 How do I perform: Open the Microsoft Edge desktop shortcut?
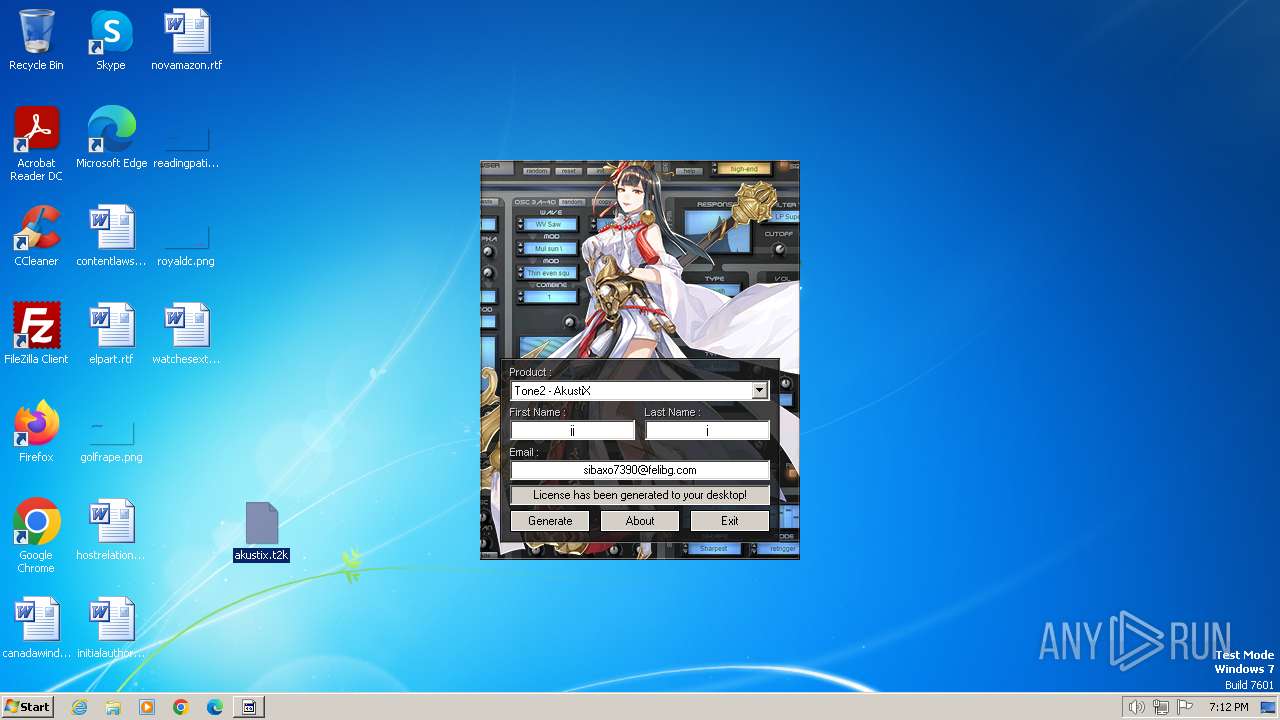tap(111, 138)
